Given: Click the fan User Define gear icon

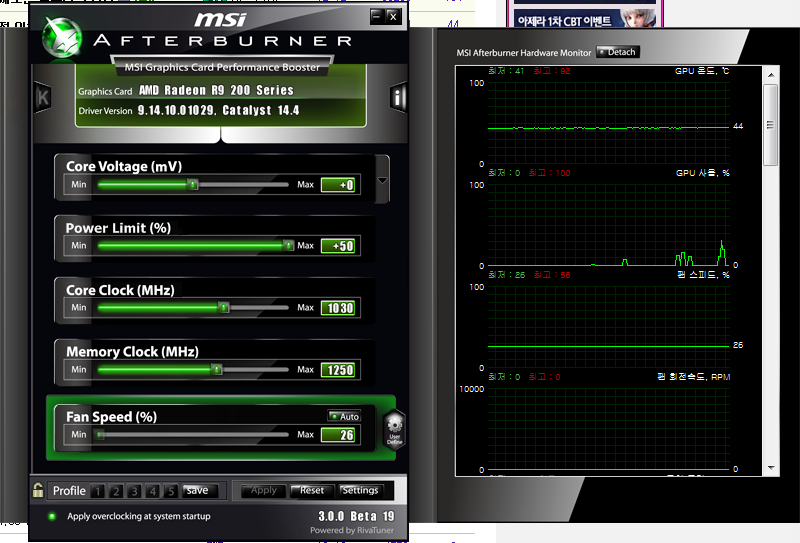Looking at the screenshot, I should pos(394,430).
